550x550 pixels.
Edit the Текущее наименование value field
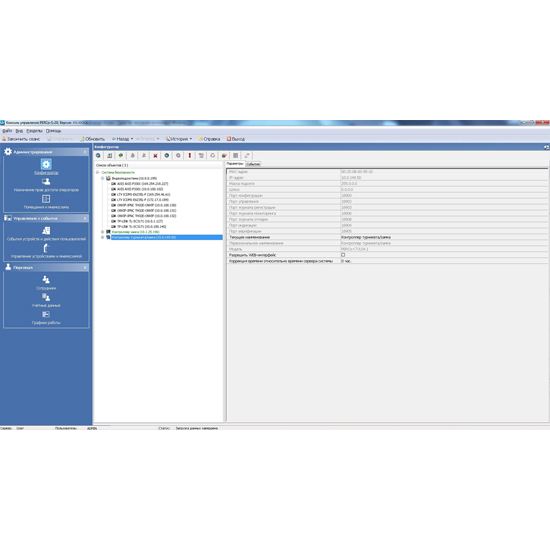coord(443,237)
